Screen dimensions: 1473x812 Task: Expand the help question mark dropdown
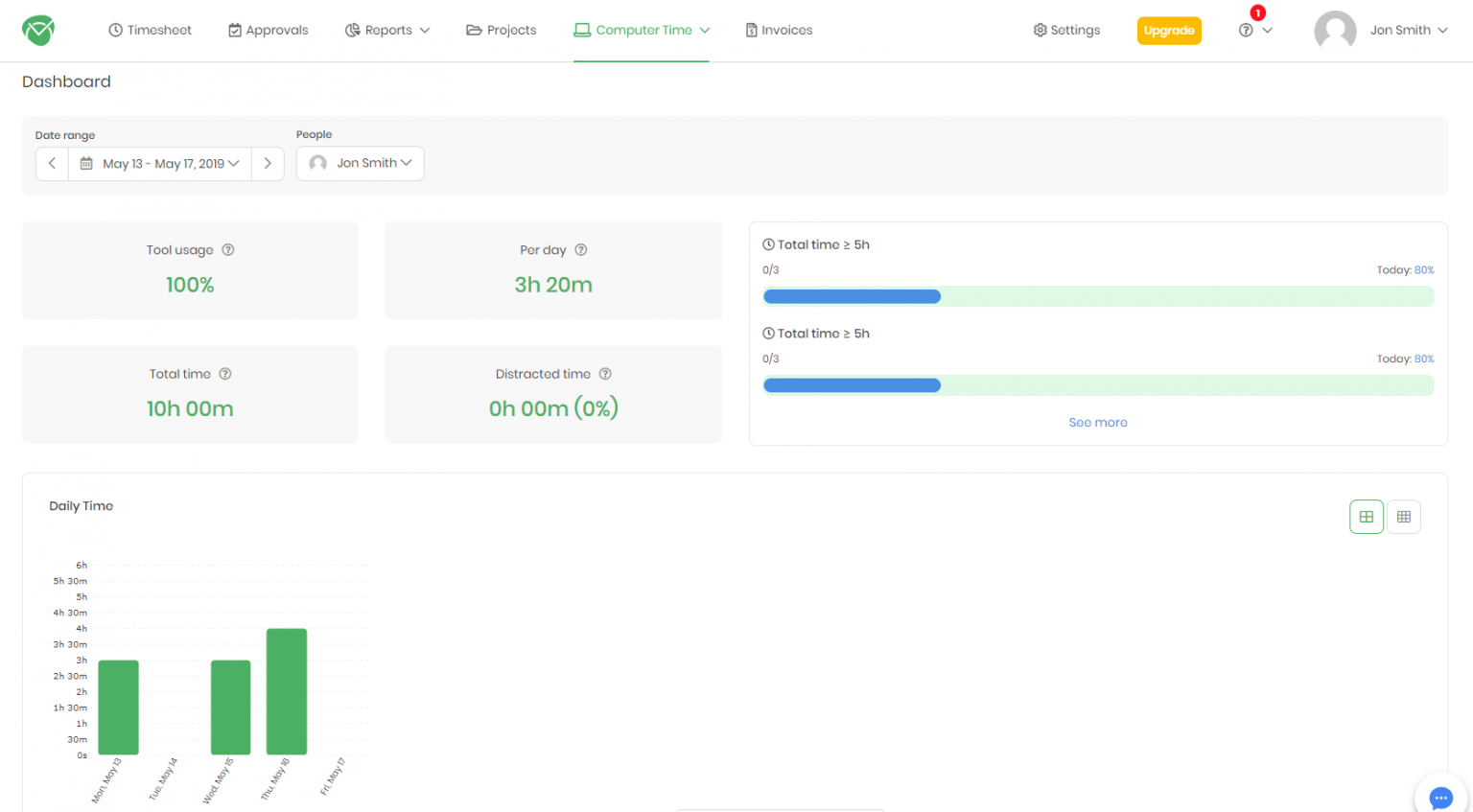coord(1254,30)
